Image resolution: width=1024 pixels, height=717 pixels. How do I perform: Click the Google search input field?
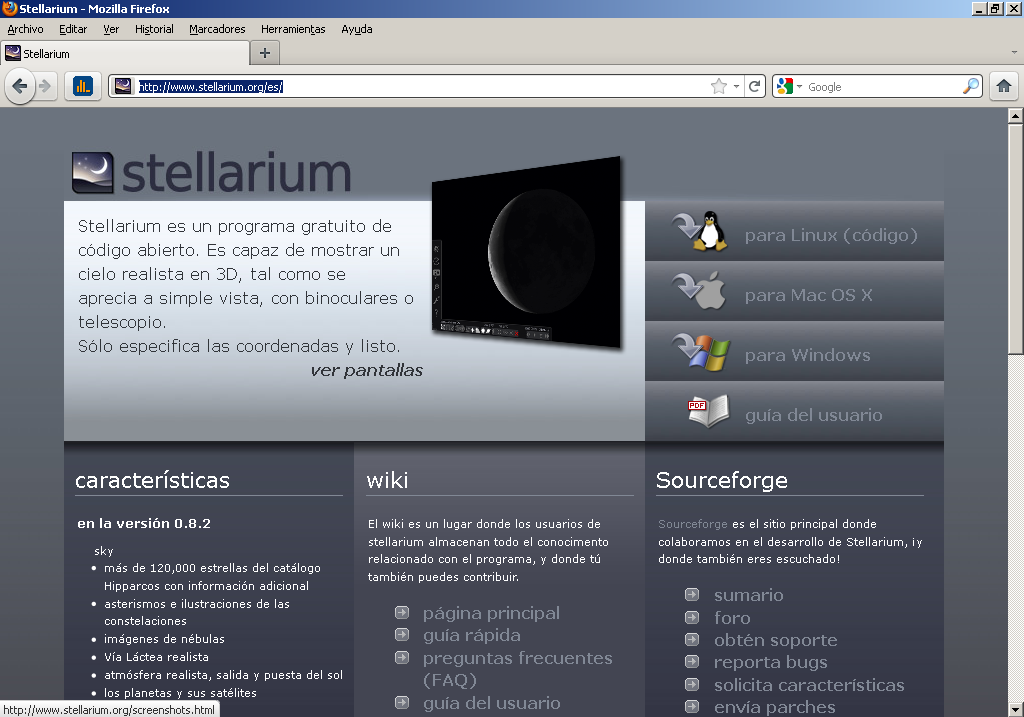pyautogui.click(x=883, y=86)
